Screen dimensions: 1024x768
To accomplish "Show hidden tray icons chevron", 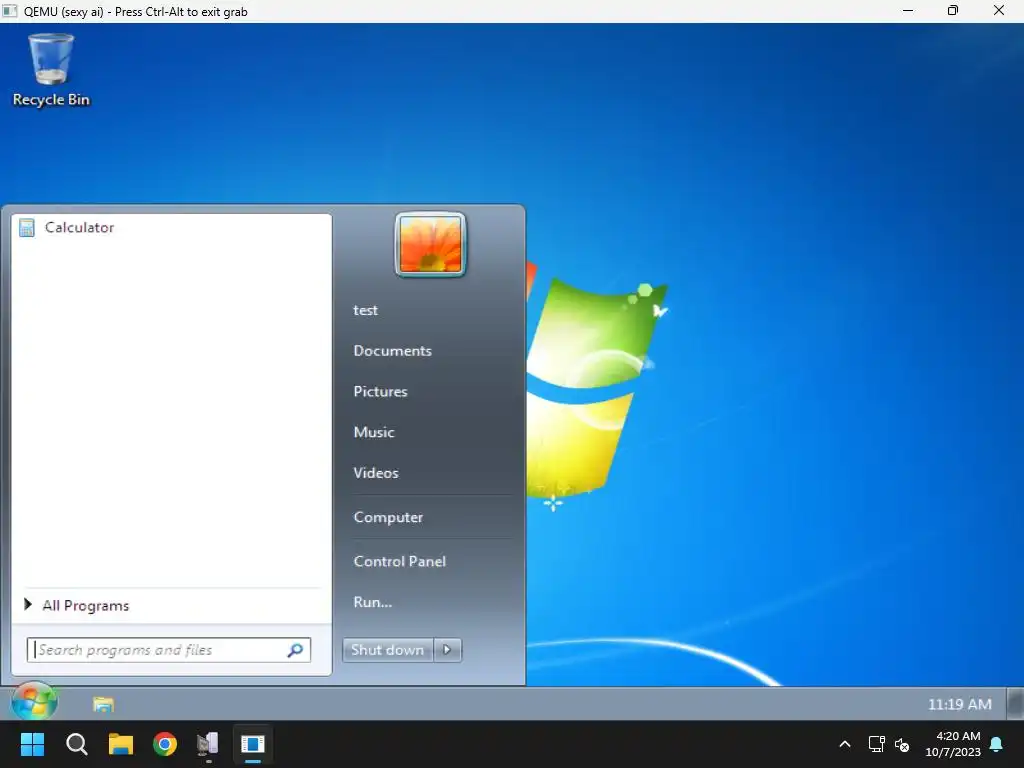I will 844,744.
